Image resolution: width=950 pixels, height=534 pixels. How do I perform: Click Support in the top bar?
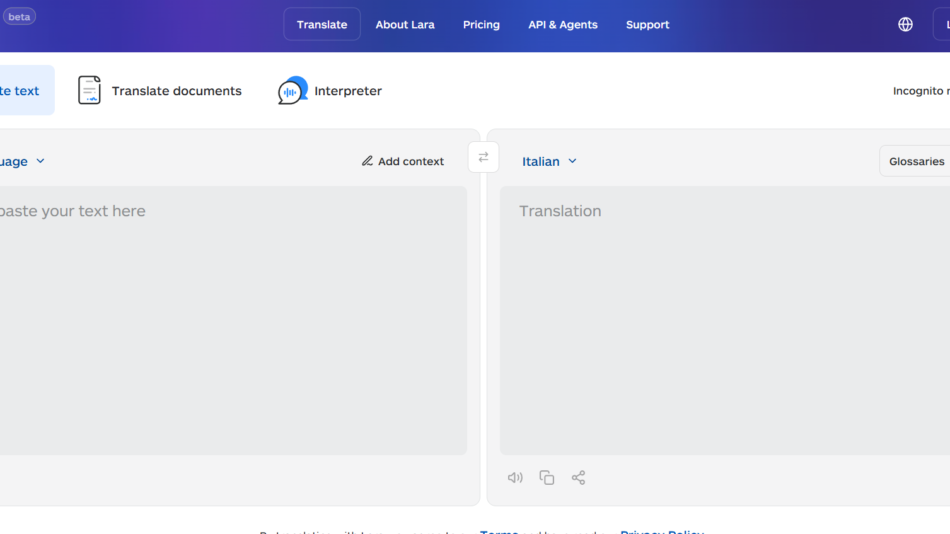tap(648, 25)
